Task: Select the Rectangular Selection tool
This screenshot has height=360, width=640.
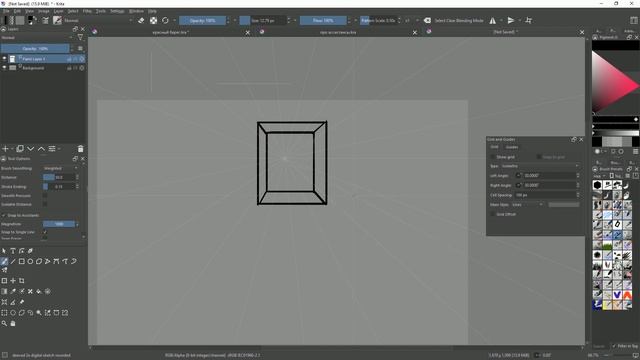Action: (4, 313)
